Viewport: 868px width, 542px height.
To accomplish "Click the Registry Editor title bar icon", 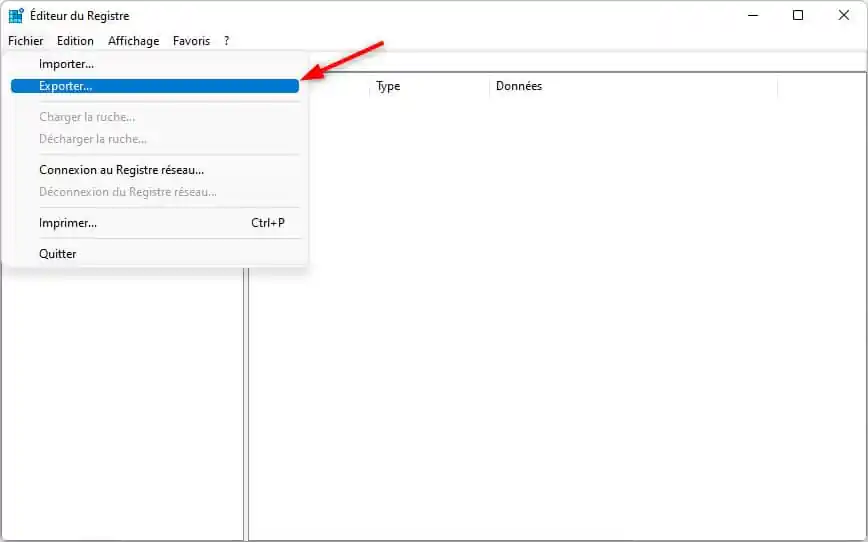I will (16, 16).
